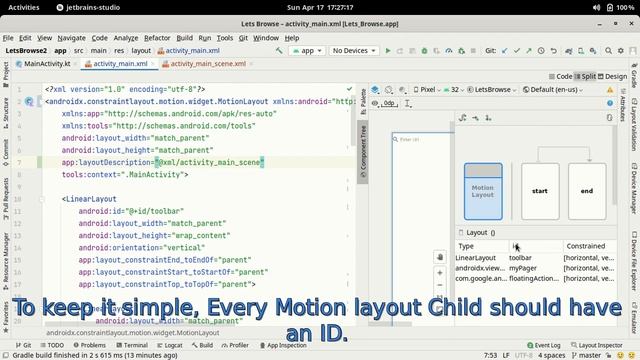Zoom out with the minus button
Viewport: 640px width, 360px height.
440,285
